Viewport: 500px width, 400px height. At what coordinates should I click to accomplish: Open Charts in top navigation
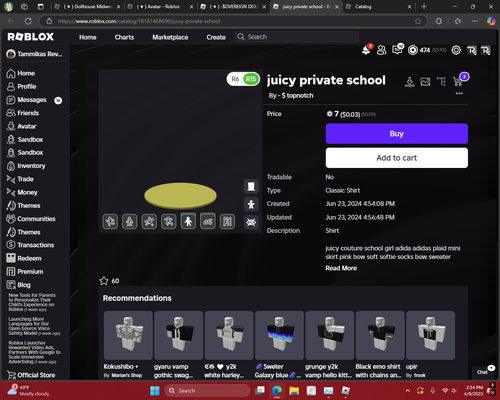coord(124,37)
